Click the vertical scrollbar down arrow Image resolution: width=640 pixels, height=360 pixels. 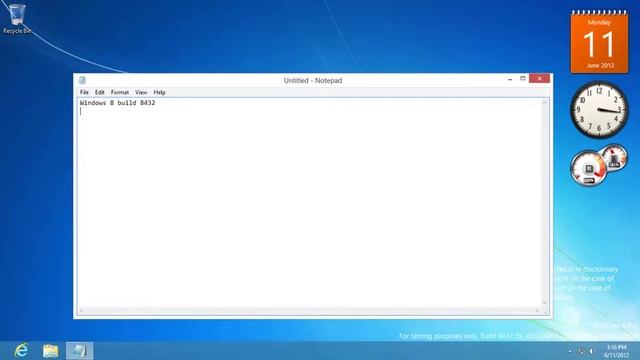(x=544, y=302)
